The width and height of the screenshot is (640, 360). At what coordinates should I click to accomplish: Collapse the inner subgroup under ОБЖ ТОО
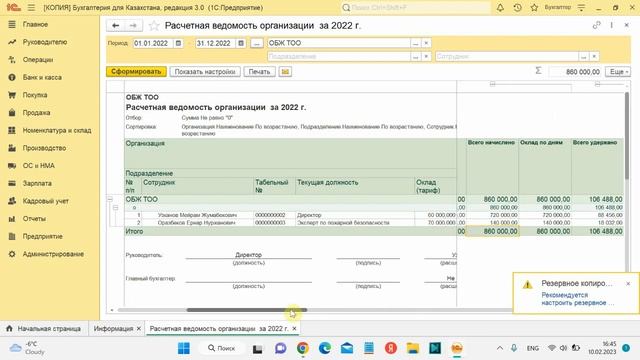[116, 208]
